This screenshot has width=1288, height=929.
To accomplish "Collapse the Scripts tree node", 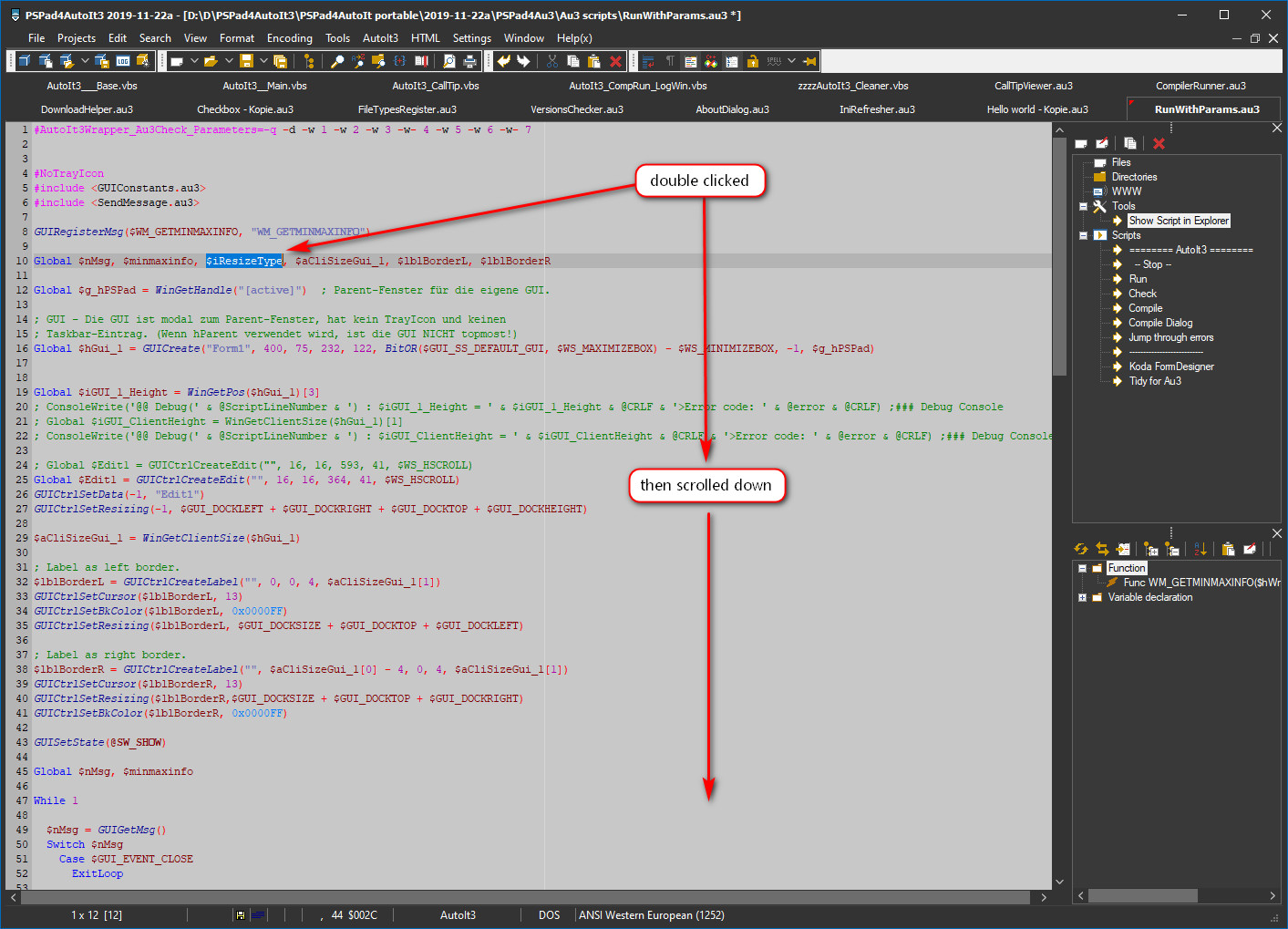I will (1083, 235).
